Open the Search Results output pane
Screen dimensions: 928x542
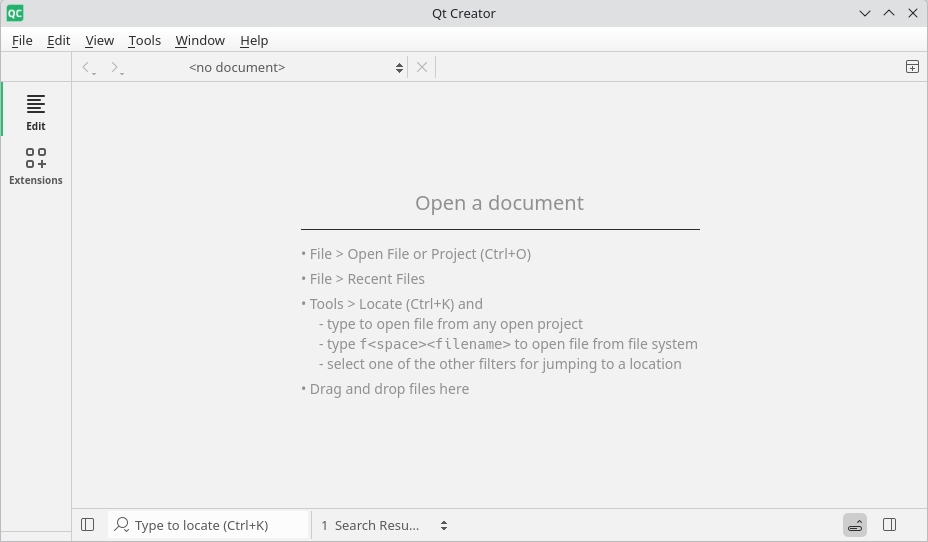coord(370,525)
